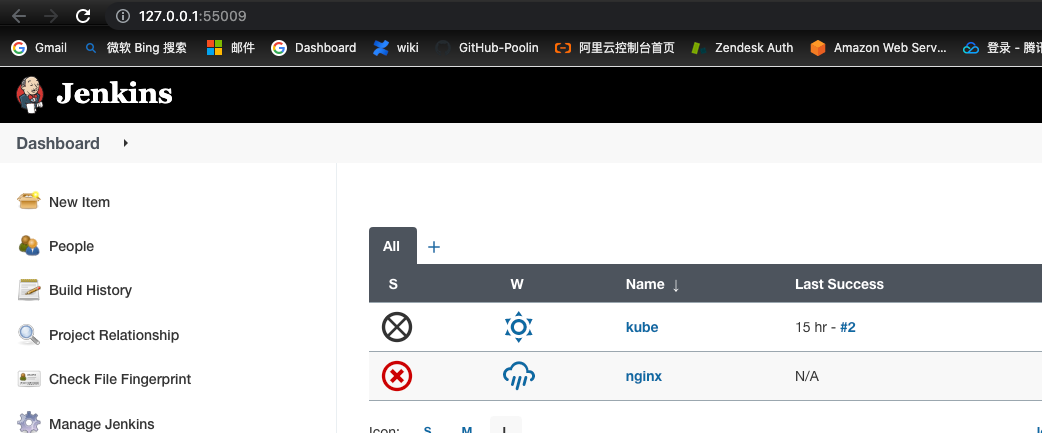Open the Dashboard bookmark
Screen dimensions: 1042x433
pyautogui.click(x=314, y=48)
